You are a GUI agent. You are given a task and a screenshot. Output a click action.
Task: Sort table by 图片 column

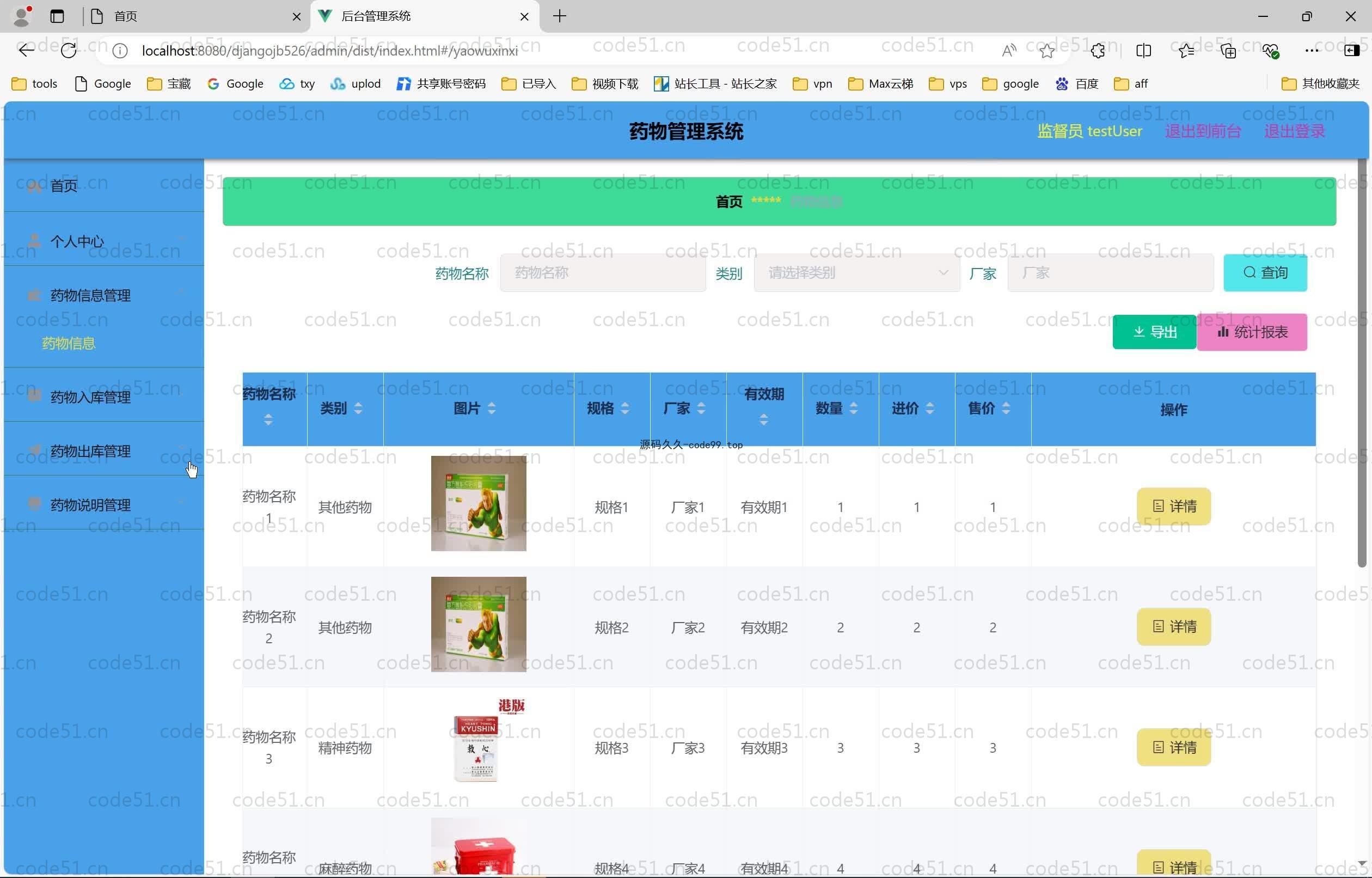click(491, 408)
